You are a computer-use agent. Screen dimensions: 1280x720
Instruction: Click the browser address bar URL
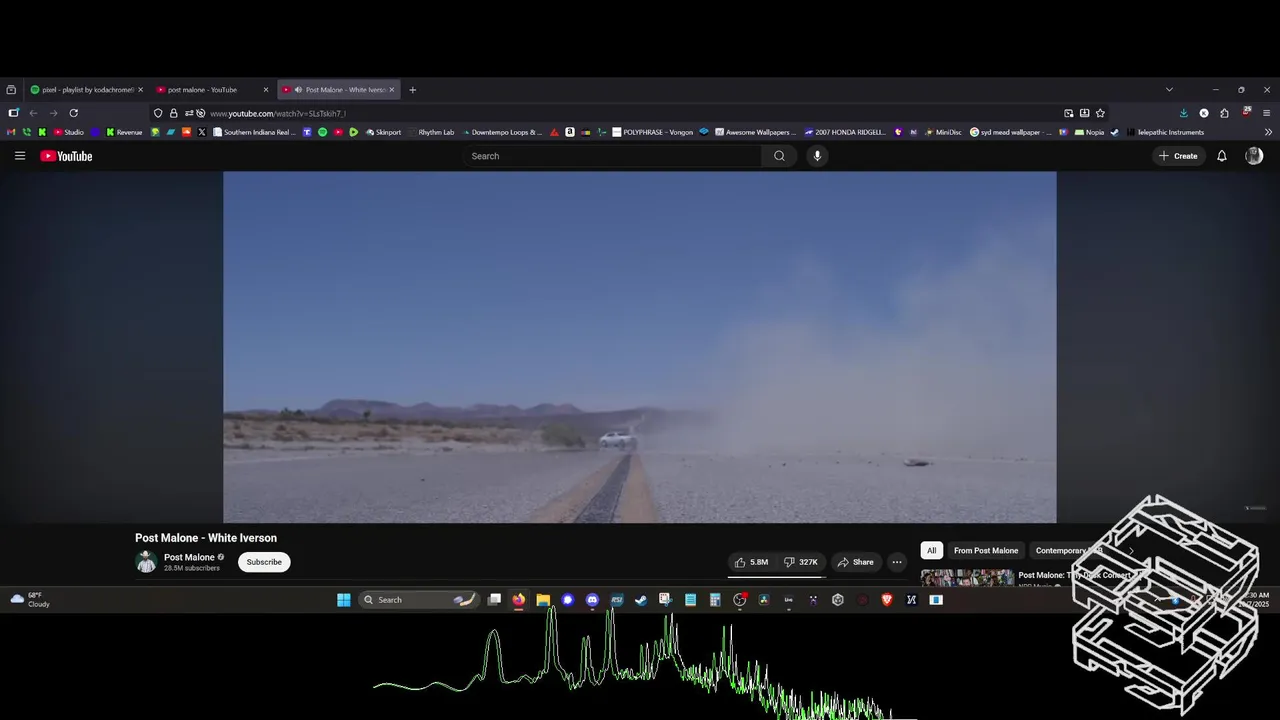click(278, 113)
